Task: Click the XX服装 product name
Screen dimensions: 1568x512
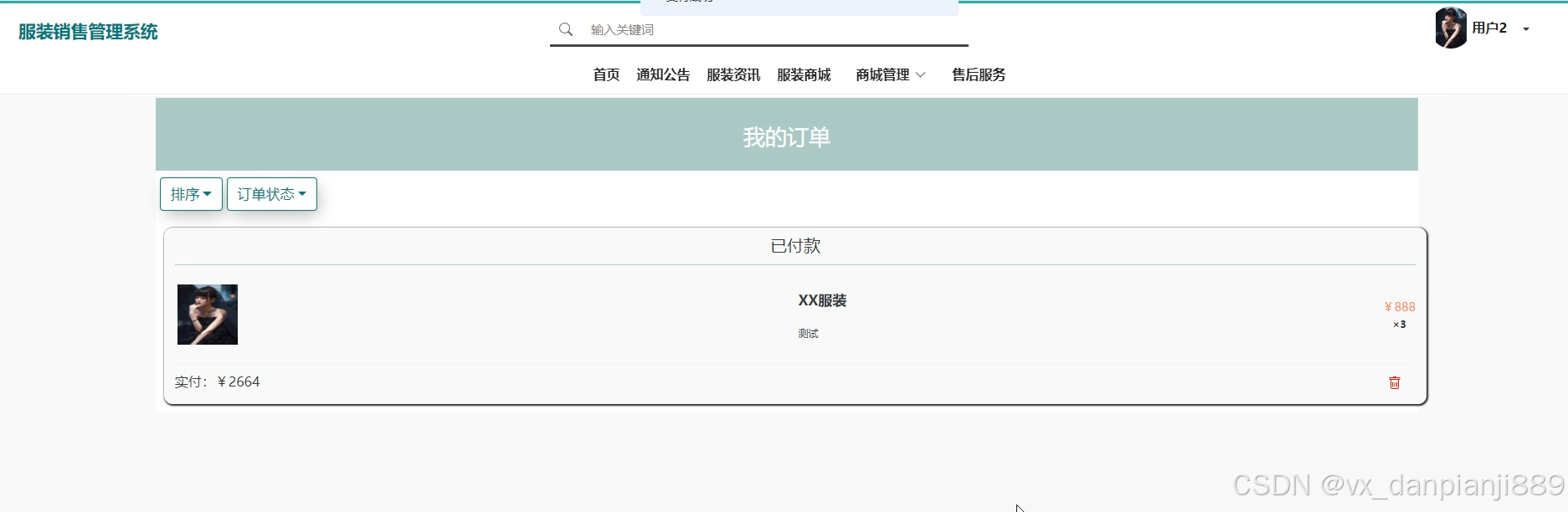Action: [x=822, y=300]
